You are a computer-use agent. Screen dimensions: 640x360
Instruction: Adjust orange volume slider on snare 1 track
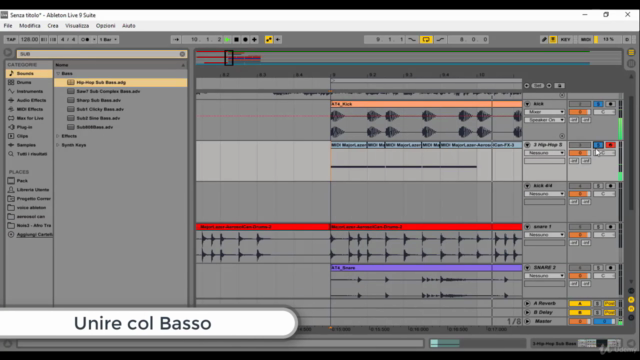coord(580,235)
